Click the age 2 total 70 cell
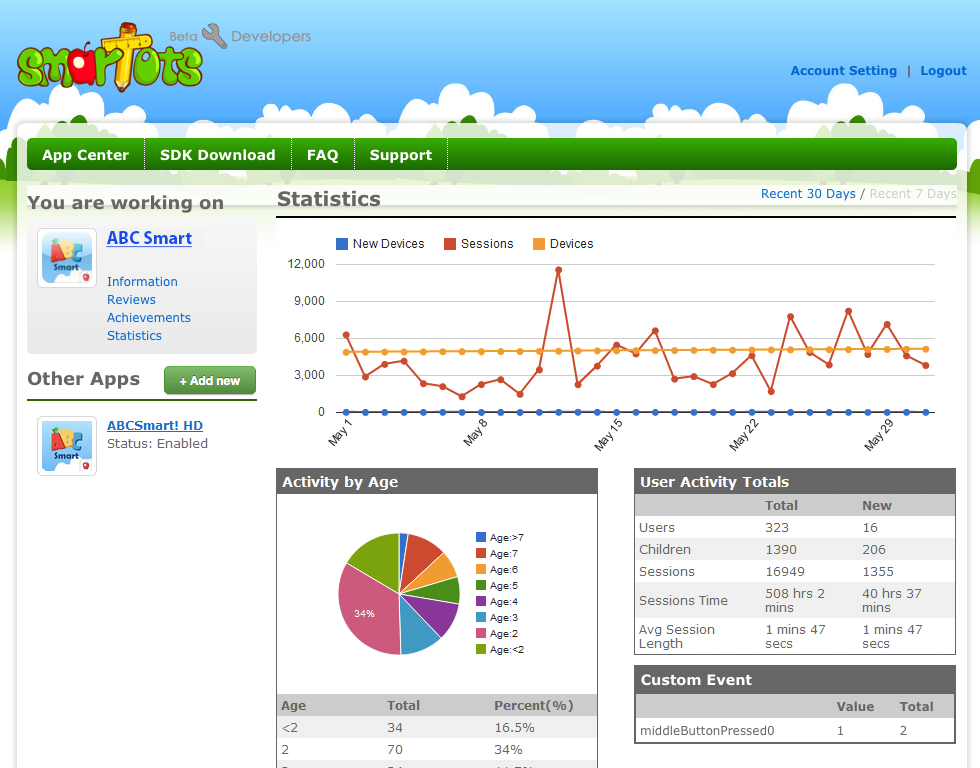 (395, 749)
